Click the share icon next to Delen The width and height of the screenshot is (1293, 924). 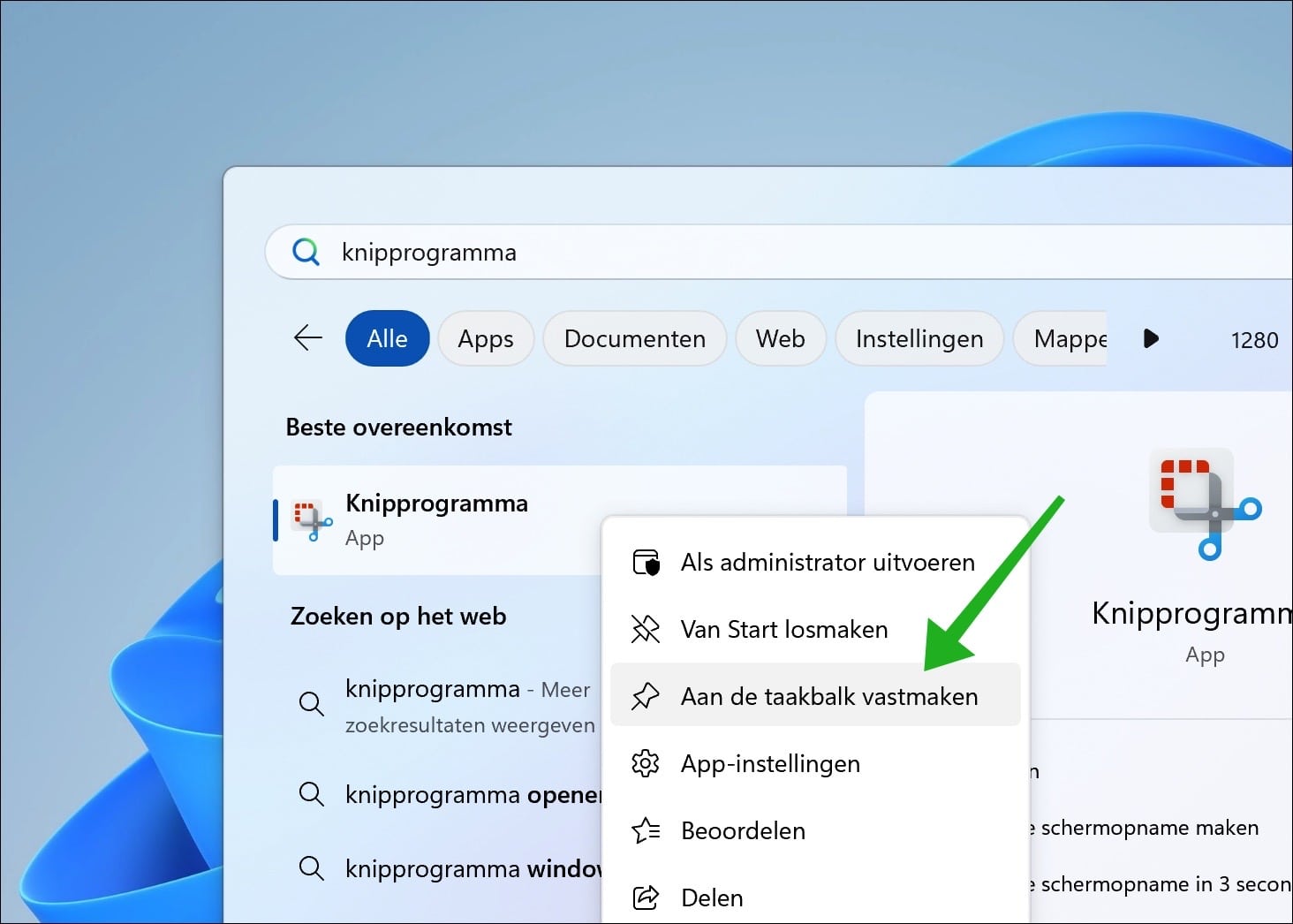(x=646, y=897)
